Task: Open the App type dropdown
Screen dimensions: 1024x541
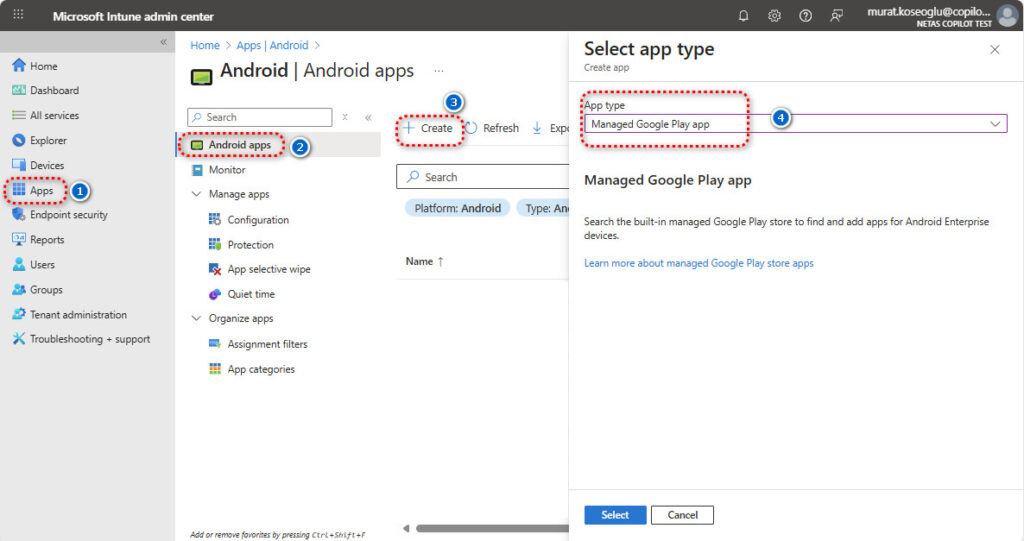Action: [x=795, y=124]
